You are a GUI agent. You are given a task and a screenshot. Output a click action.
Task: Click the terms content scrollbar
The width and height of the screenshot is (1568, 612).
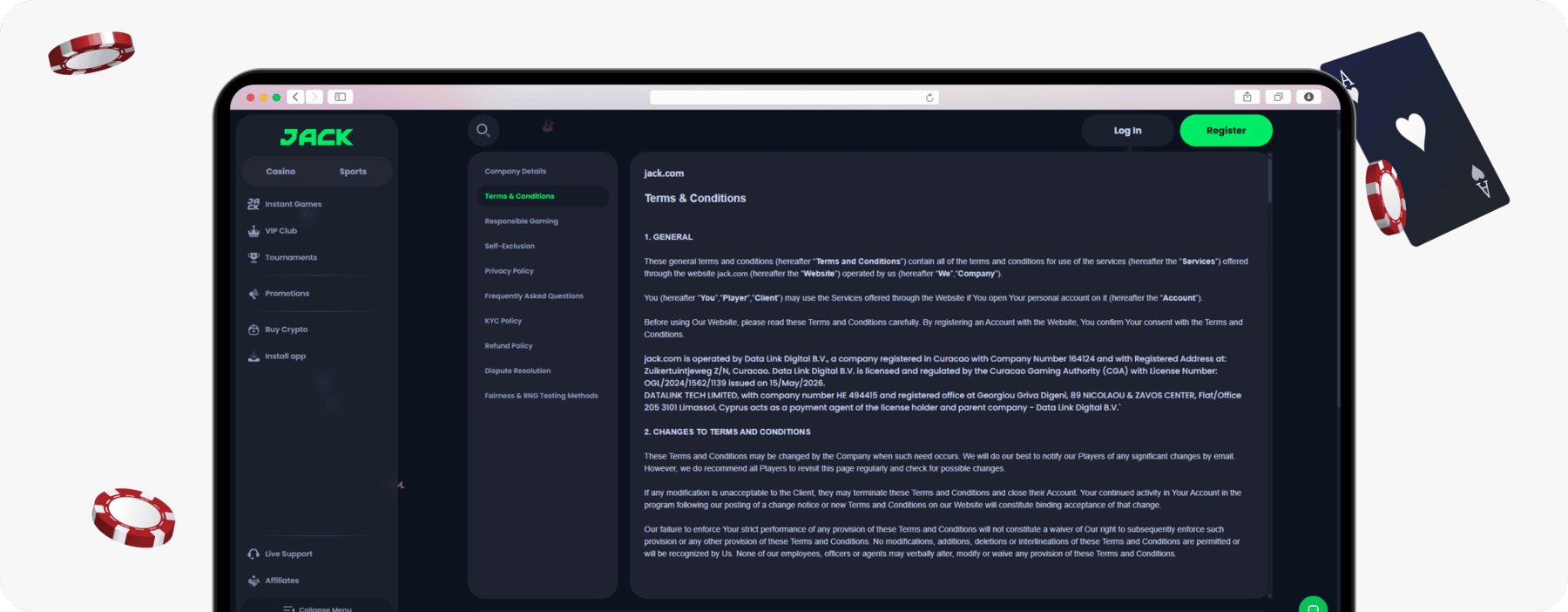(1270, 179)
